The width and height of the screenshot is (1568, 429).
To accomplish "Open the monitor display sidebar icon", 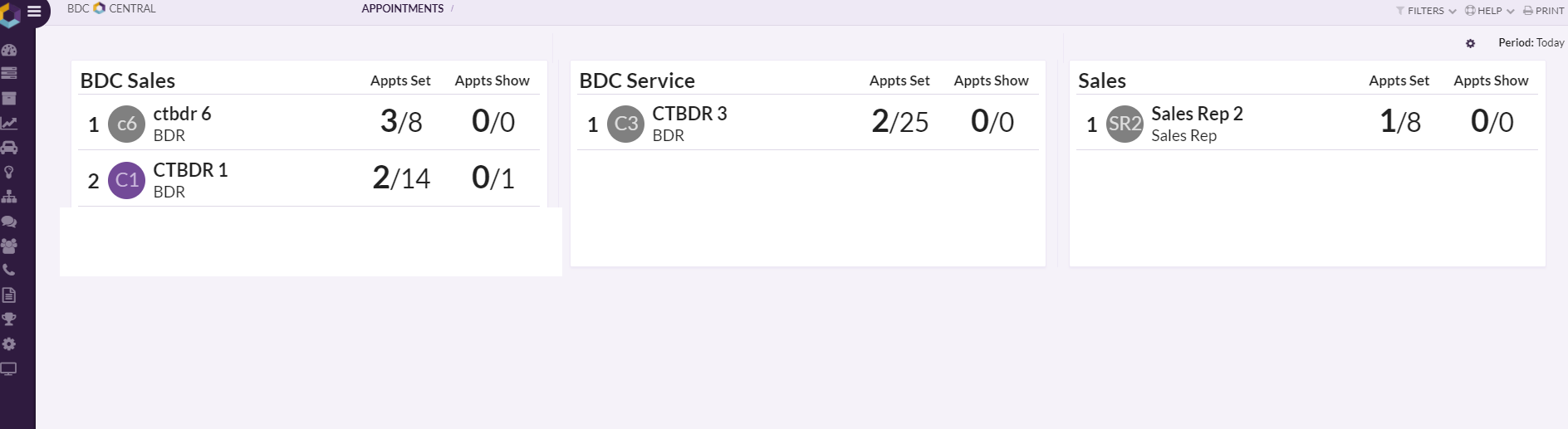I will pyautogui.click(x=9, y=368).
